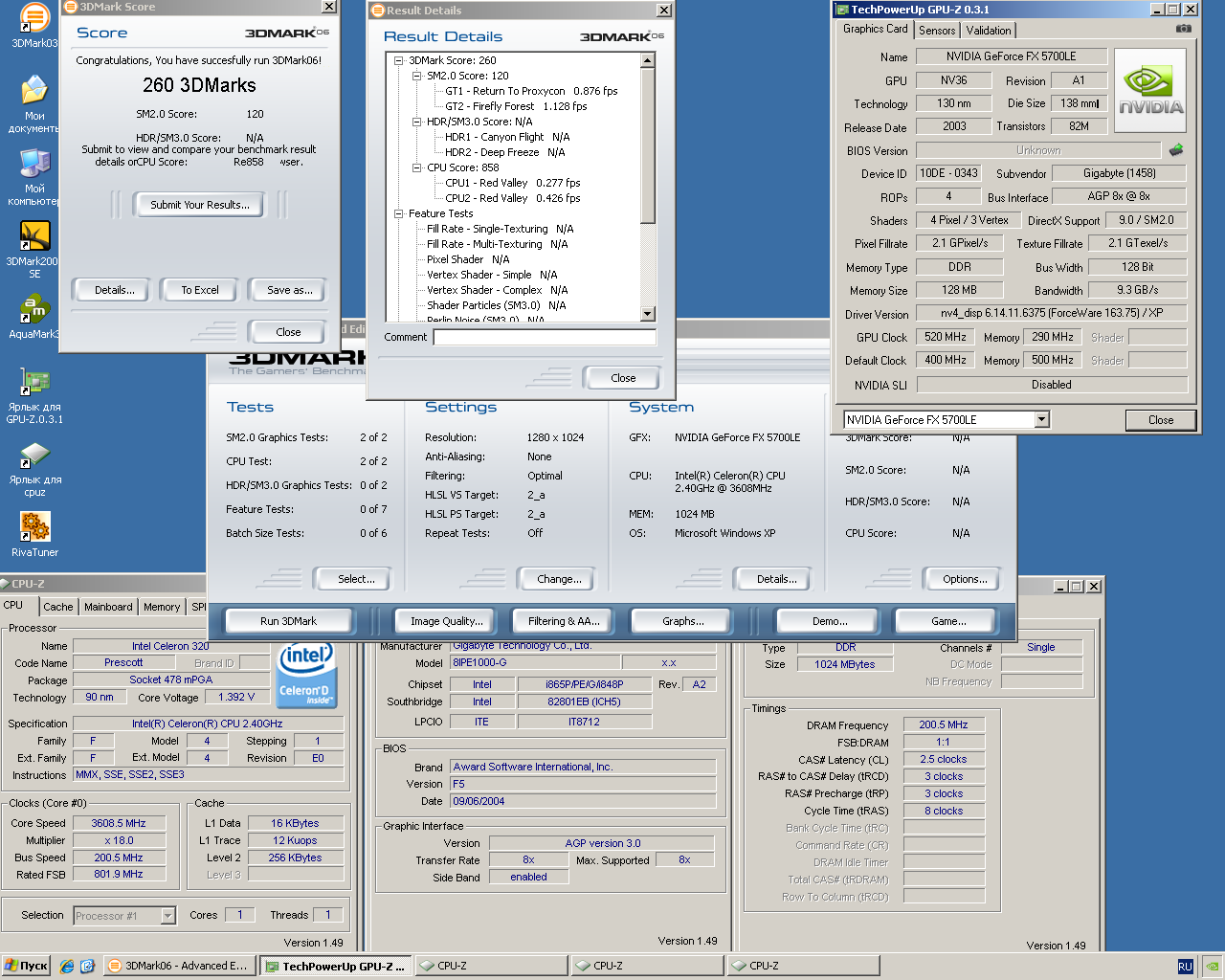Click Details button in Score window

coord(115,290)
